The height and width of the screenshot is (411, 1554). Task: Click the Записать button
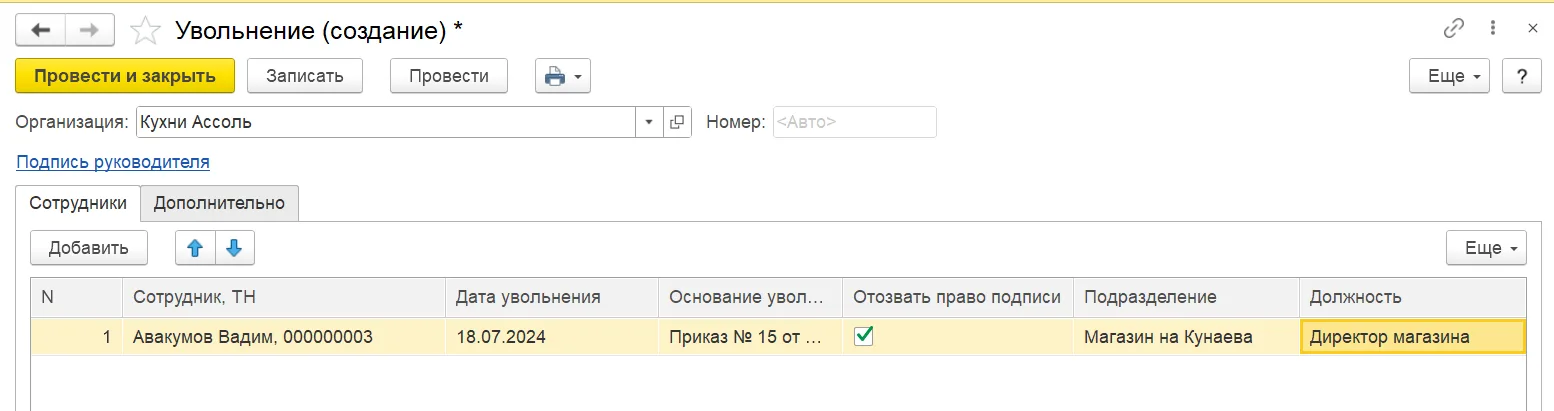tap(305, 76)
